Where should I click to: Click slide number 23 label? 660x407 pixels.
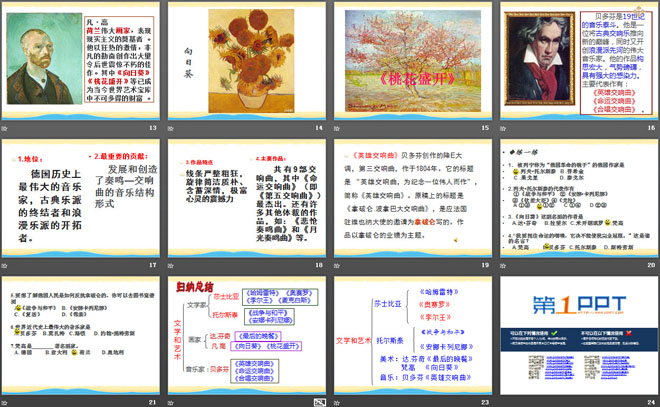coord(485,402)
